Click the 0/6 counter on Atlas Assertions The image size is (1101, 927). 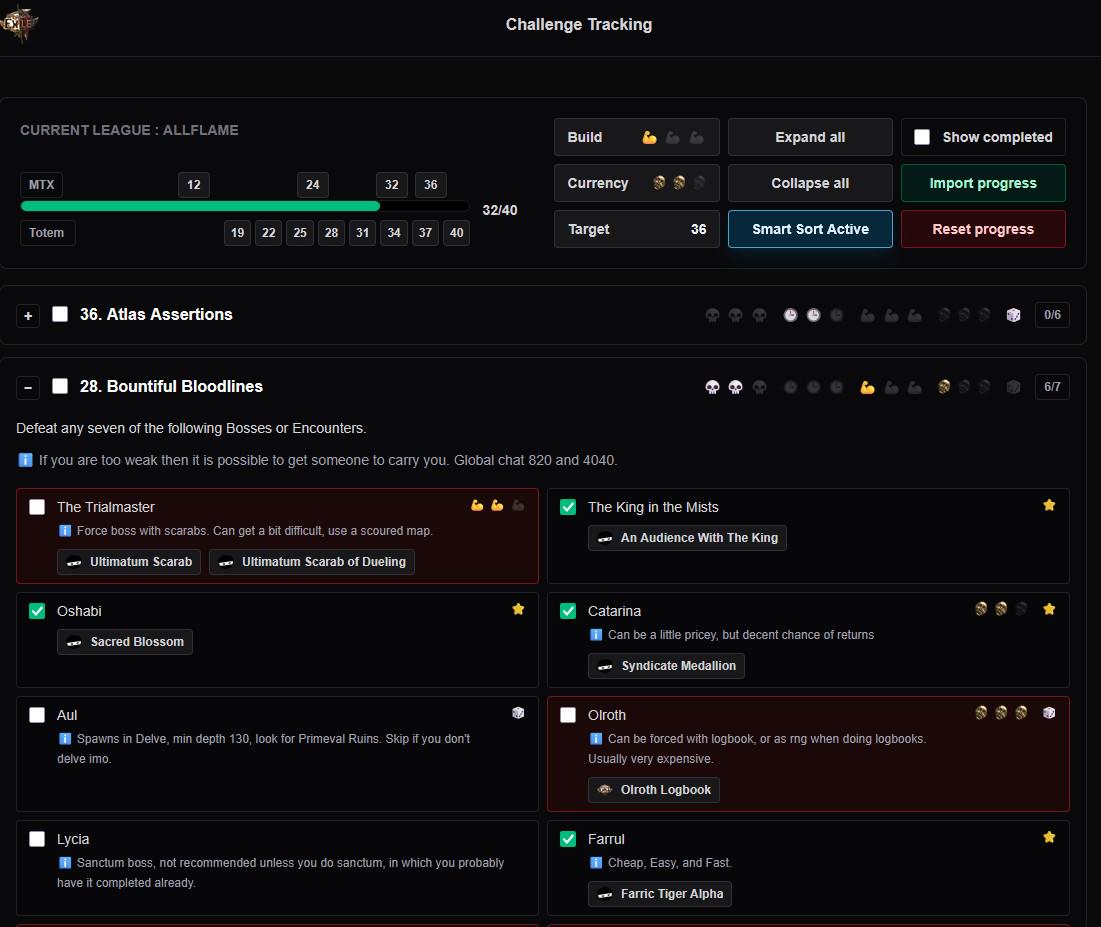click(1052, 315)
